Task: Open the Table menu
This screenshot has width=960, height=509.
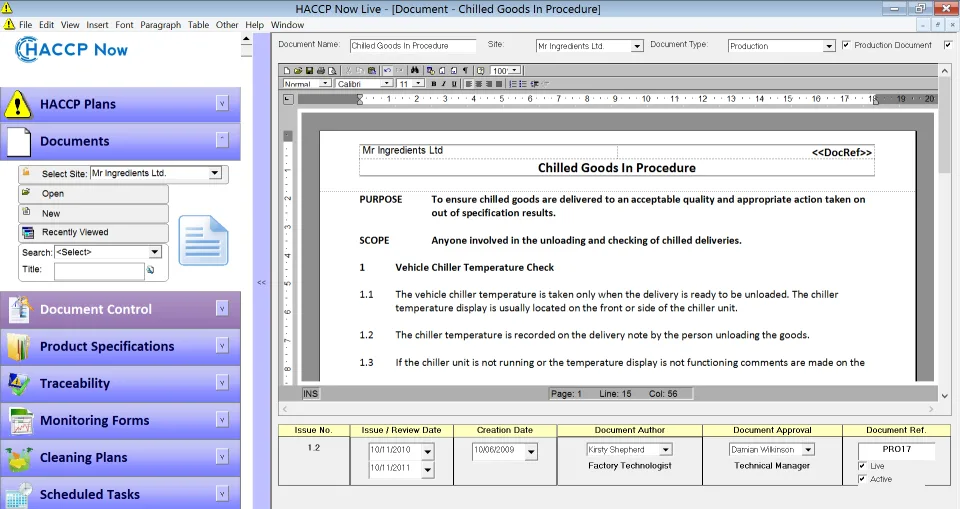Action: click(198, 25)
